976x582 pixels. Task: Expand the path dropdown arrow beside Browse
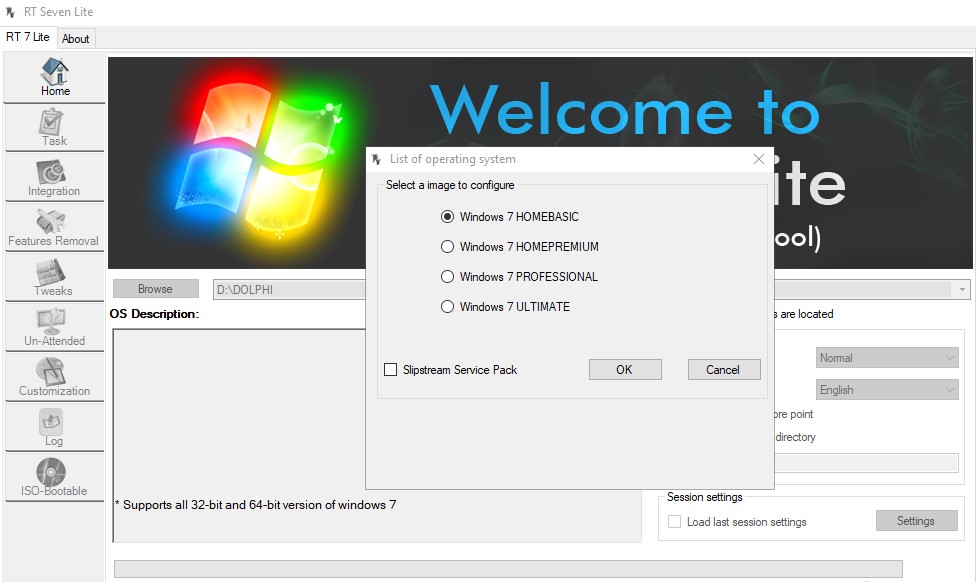tap(962, 289)
